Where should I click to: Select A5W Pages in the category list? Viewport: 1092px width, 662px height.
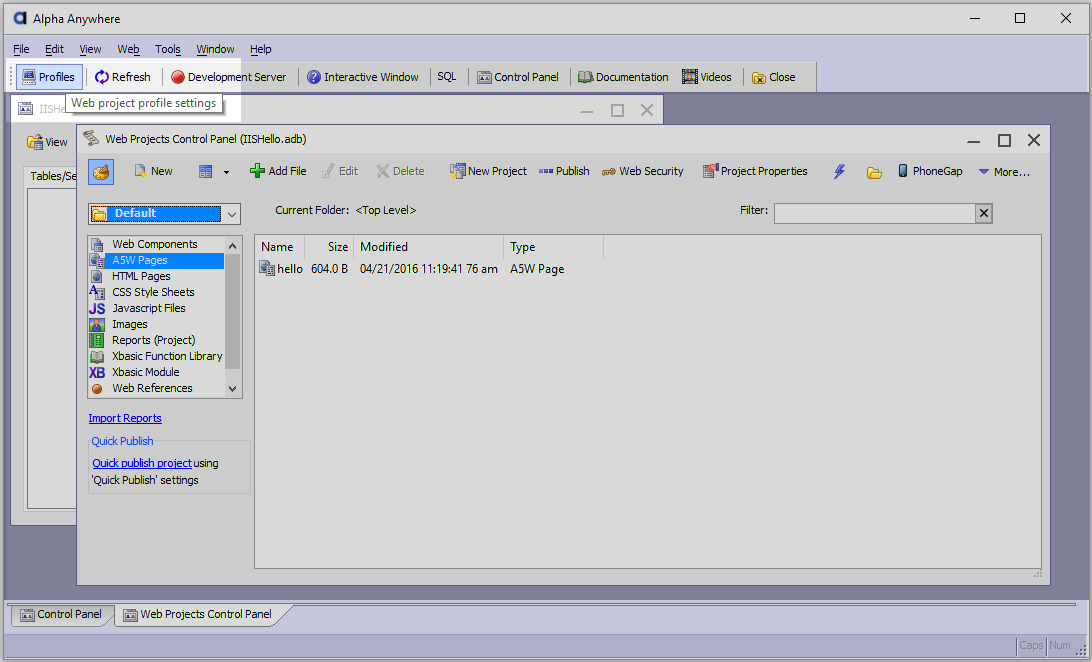(x=156, y=260)
